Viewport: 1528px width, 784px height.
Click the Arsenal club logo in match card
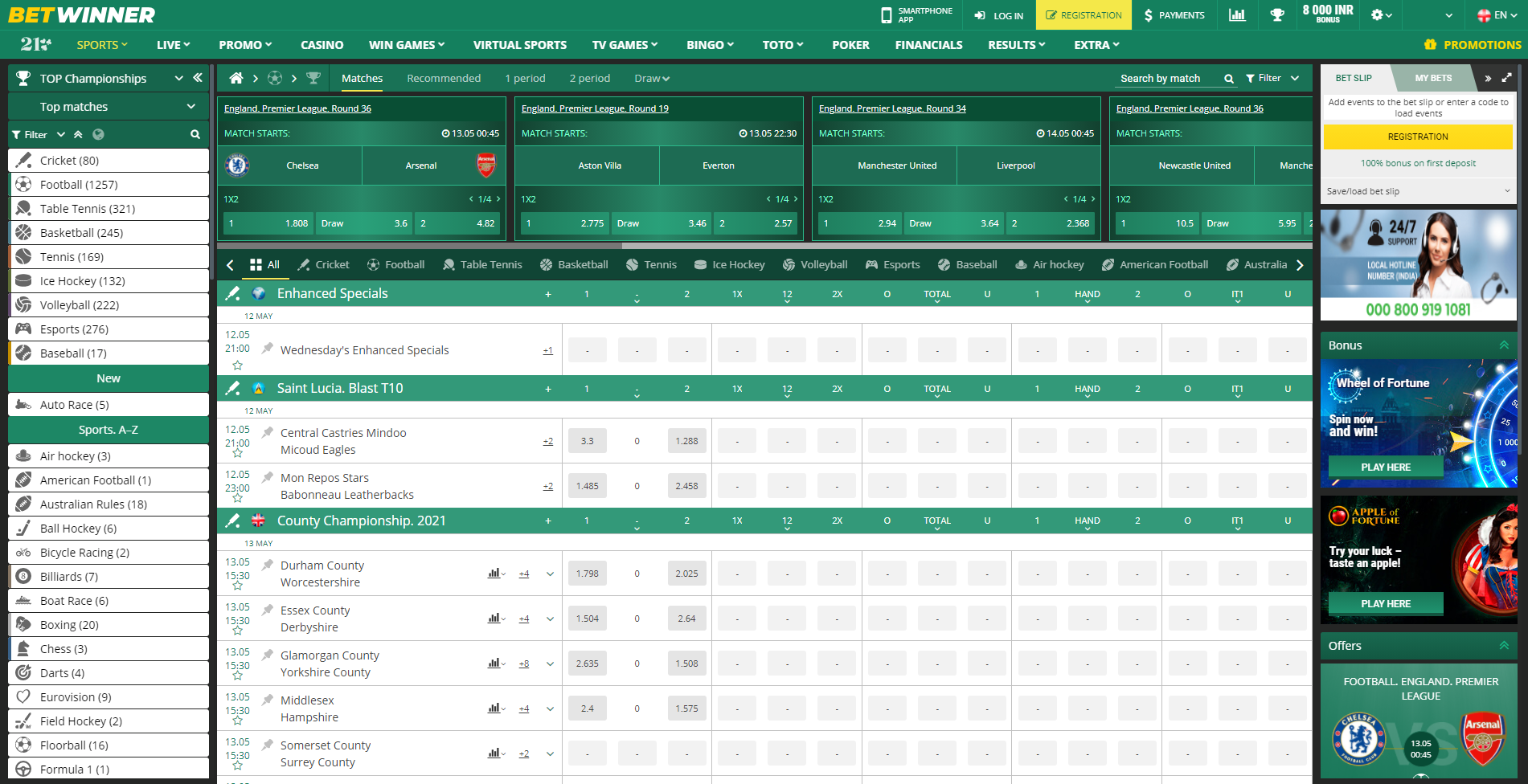(x=486, y=165)
